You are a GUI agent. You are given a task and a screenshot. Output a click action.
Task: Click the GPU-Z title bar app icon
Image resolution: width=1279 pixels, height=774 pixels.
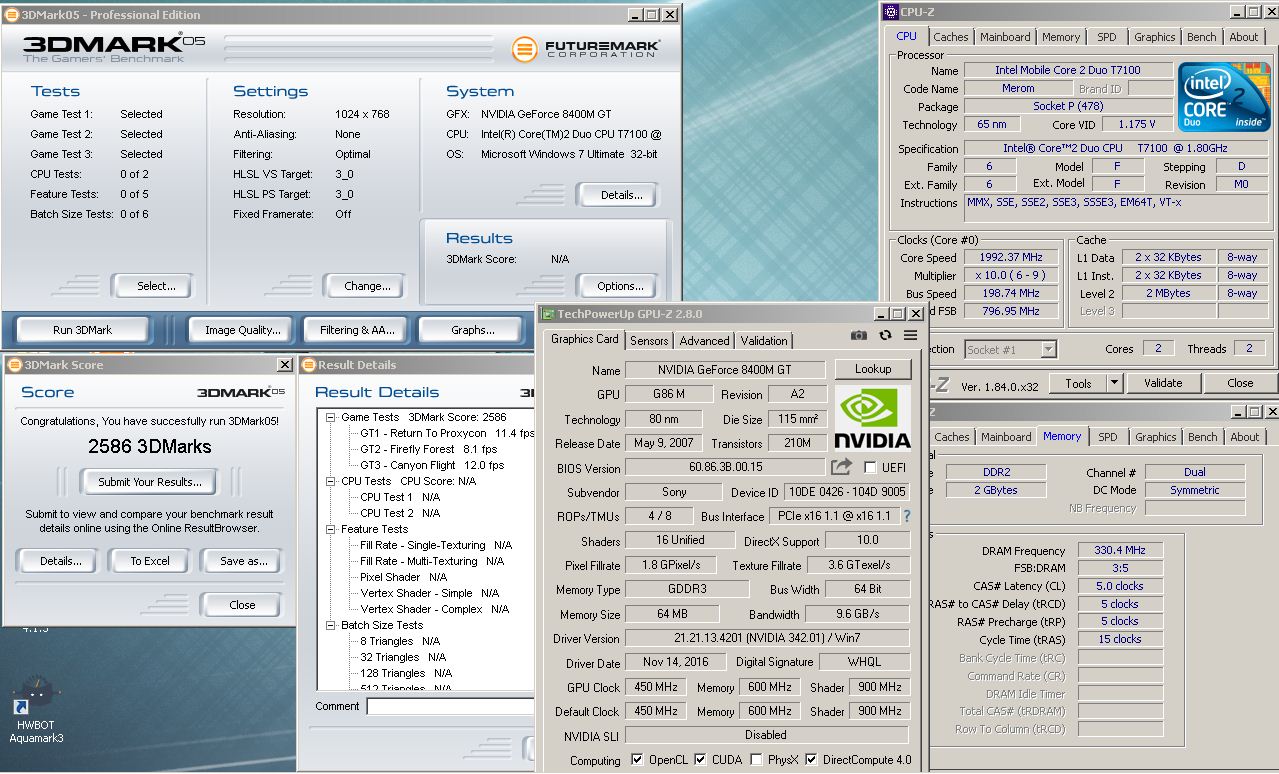tap(547, 314)
